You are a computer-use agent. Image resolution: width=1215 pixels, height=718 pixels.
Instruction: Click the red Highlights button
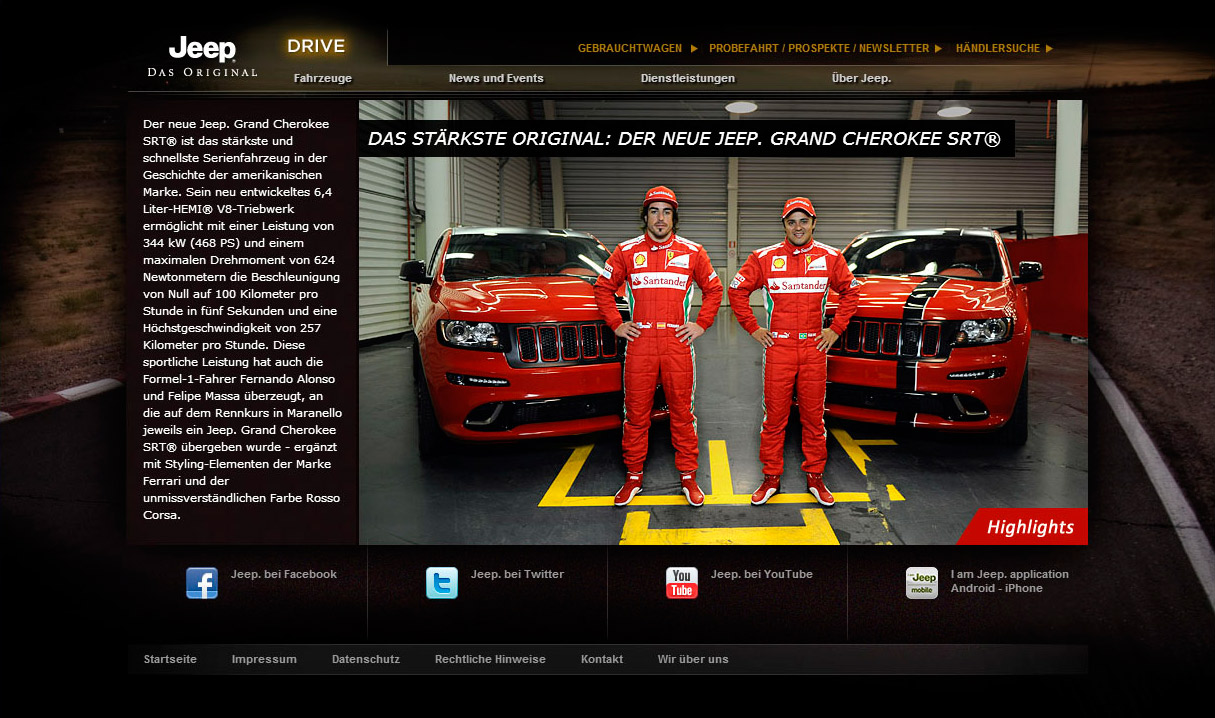[x=1029, y=528]
